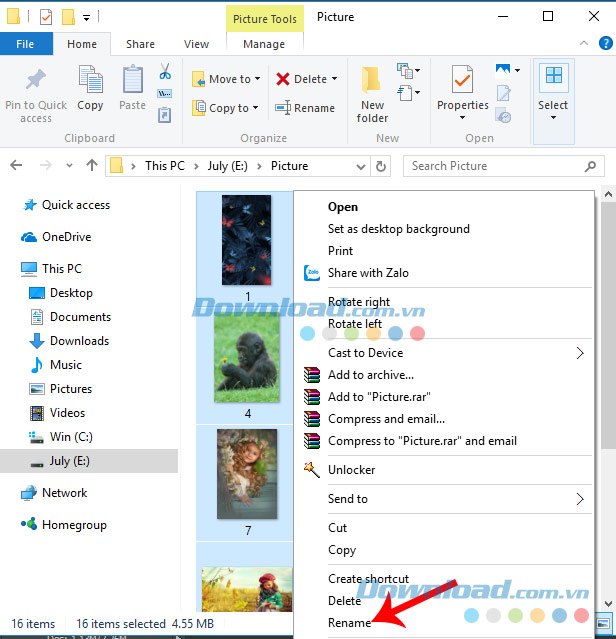This screenshot has height=639, width=616.
Task: Click new folder icon in title bar
Action: click(x=68, y=17)
